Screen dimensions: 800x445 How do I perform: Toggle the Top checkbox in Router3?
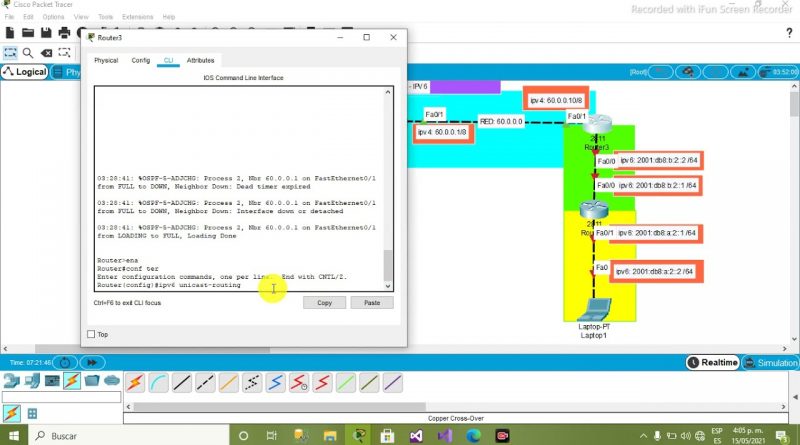91,334
